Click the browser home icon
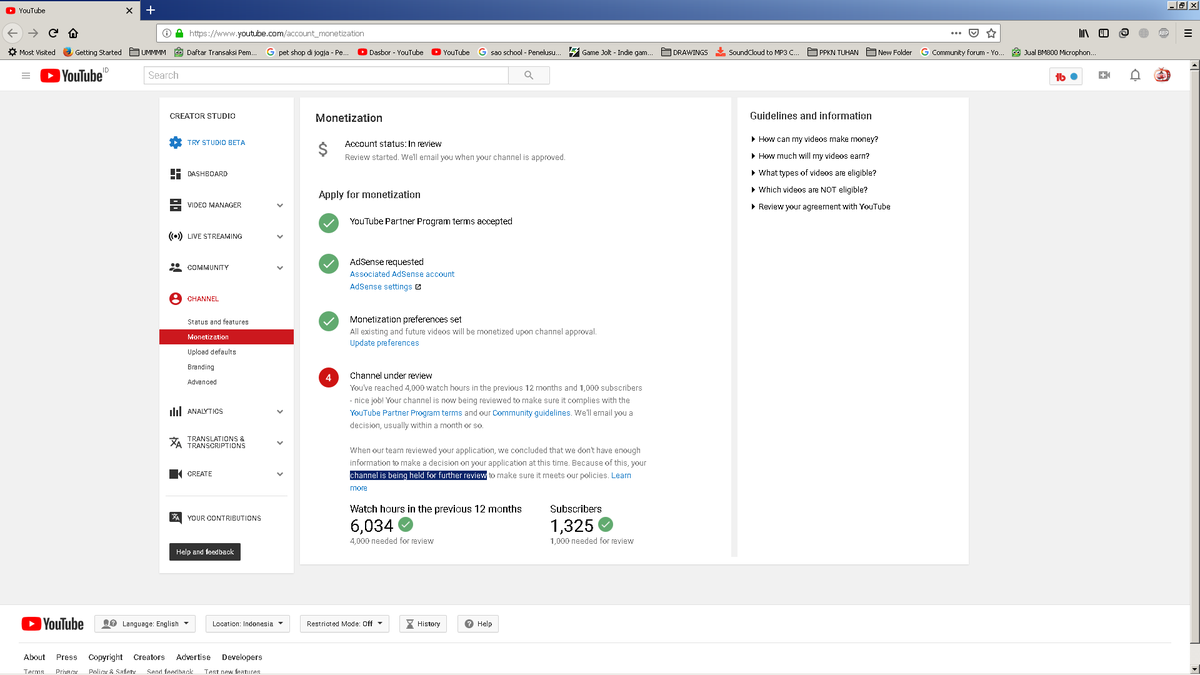 tap(73, 32)
